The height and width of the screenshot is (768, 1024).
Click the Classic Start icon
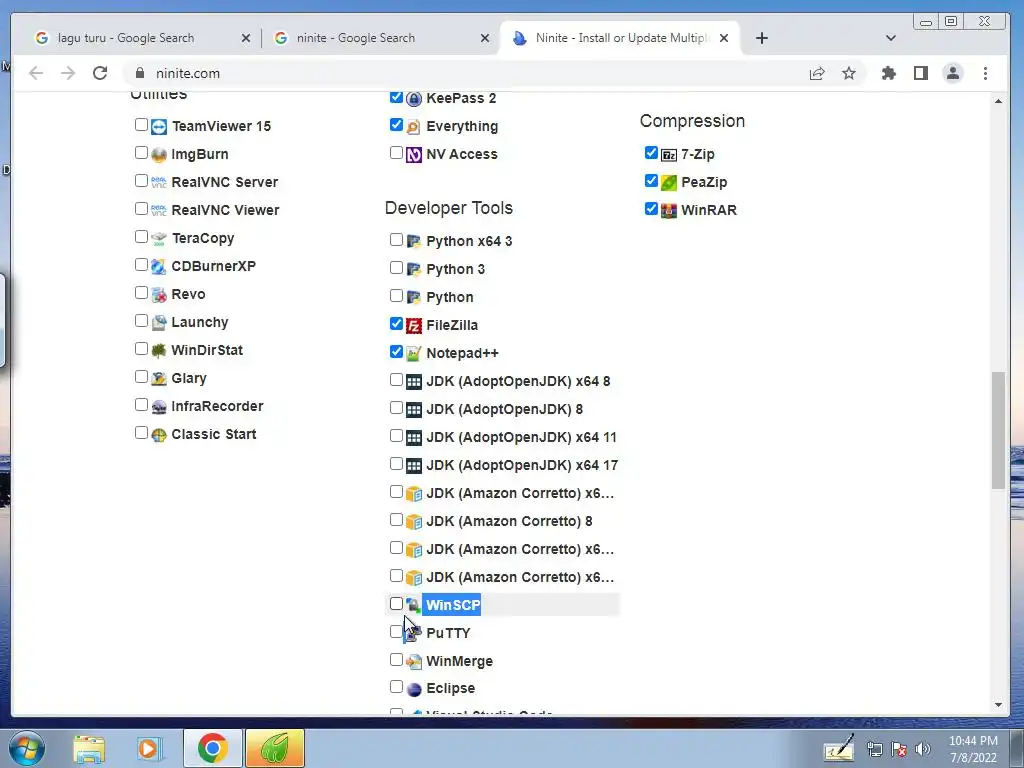point(159,435)
